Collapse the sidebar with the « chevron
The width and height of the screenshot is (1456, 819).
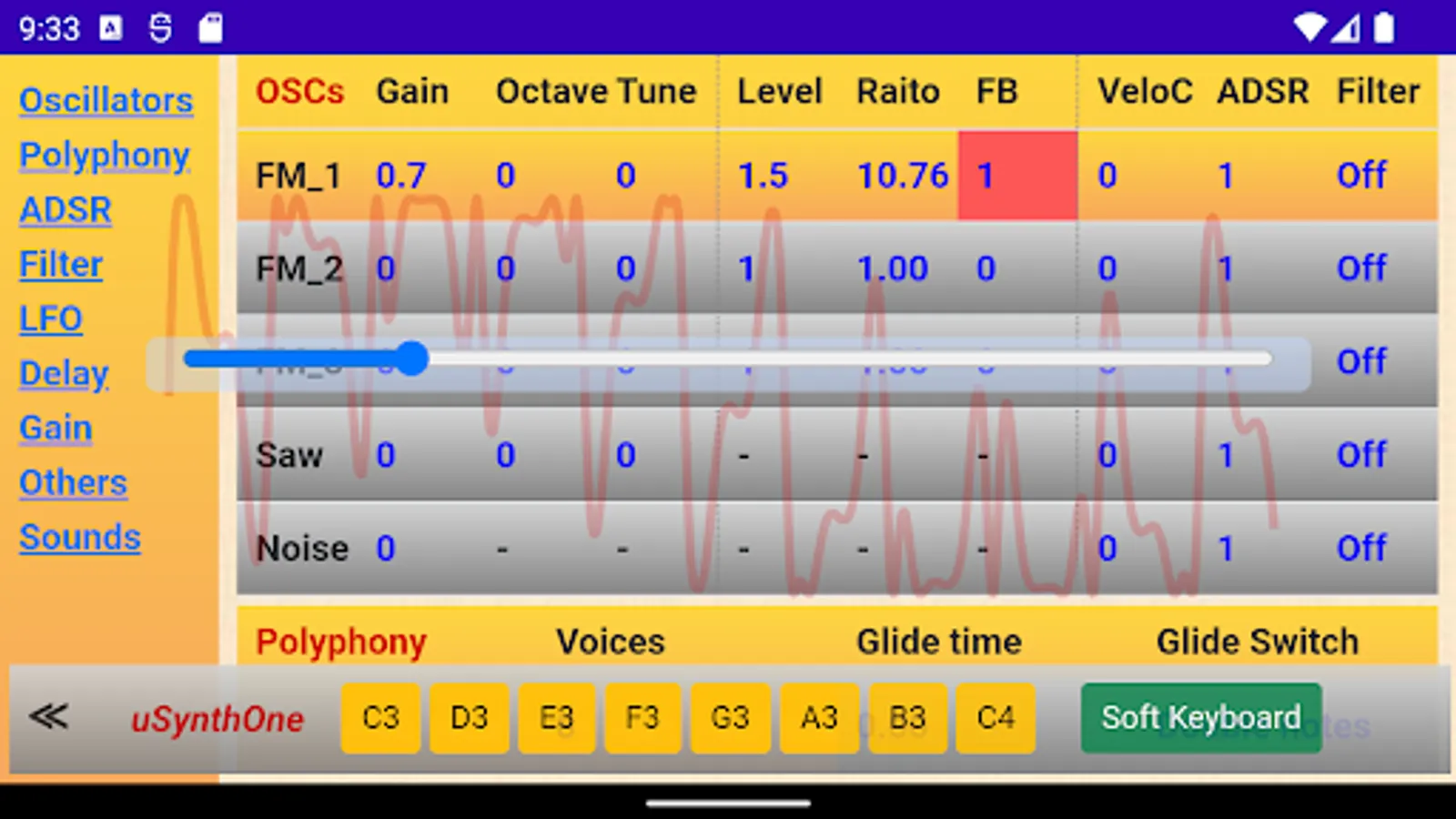pyautogui.click(x=49, y=717)
